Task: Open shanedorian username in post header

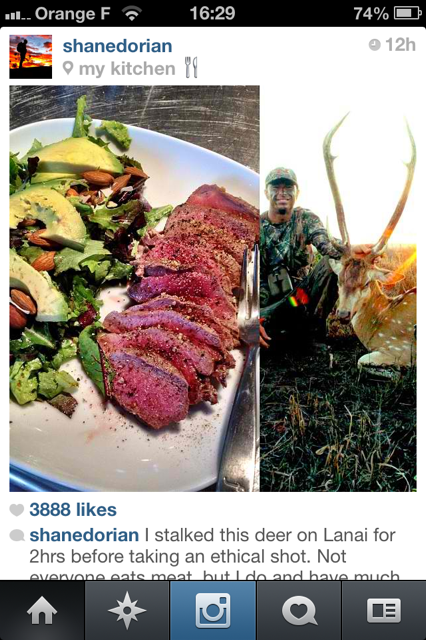Action: point(117,46)
